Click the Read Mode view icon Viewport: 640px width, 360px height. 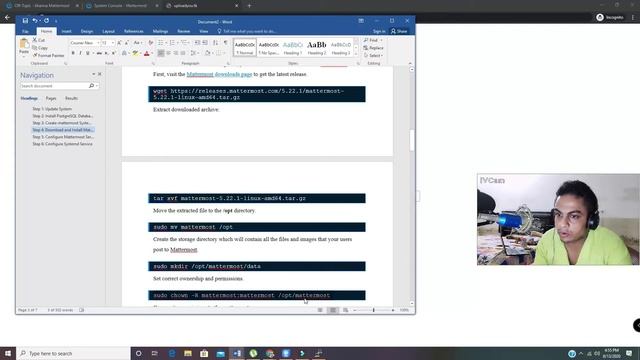tap(320, 310)
